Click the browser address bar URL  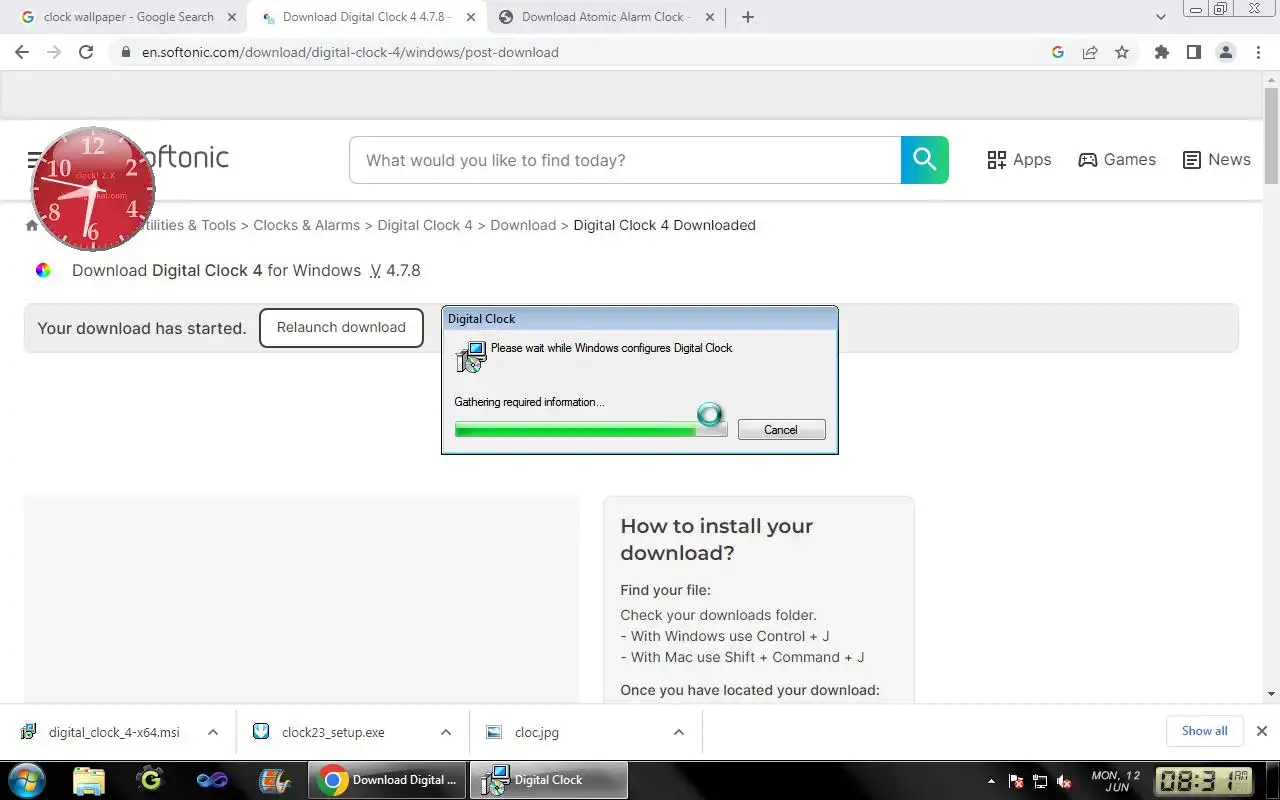[350, 52]
